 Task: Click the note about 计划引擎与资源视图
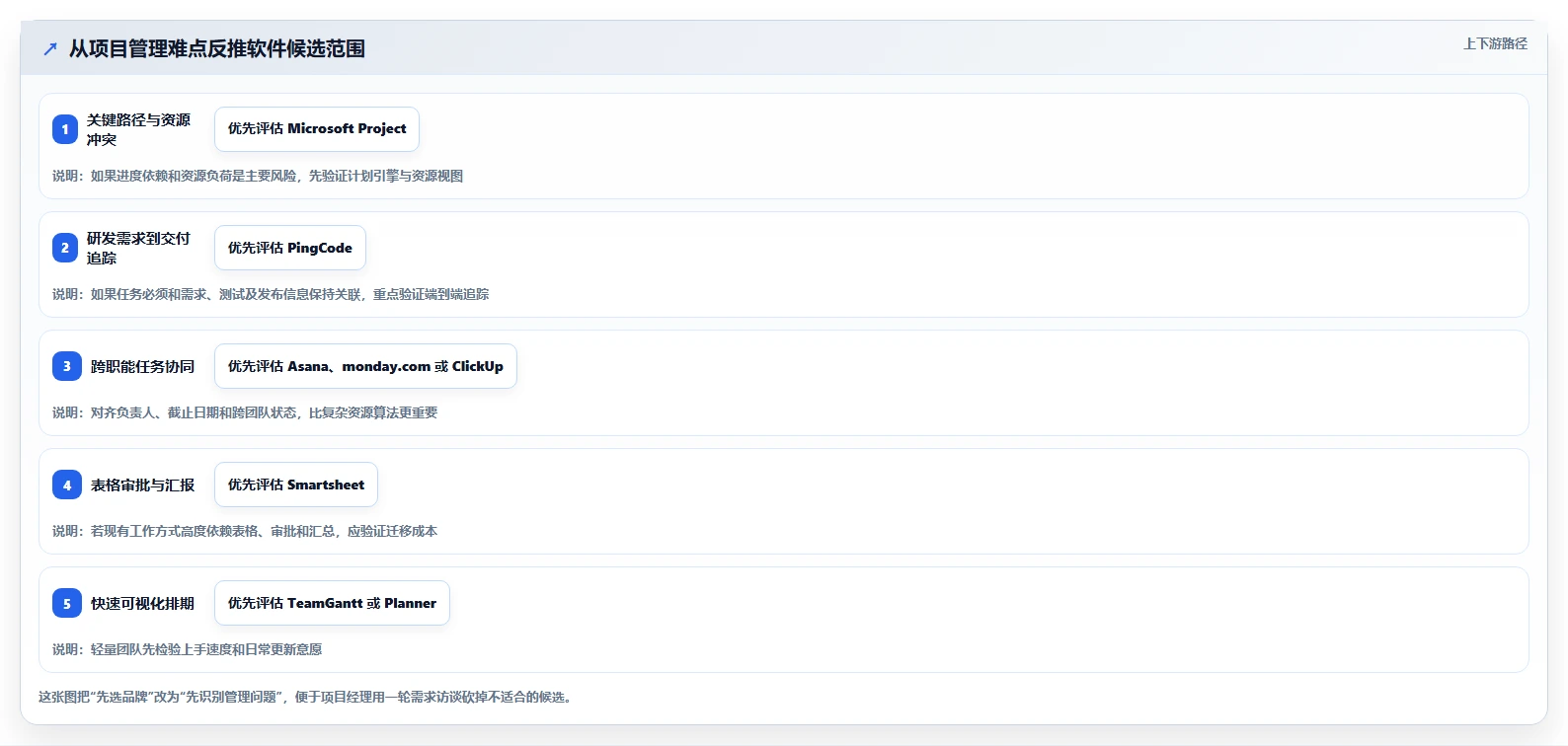coord(258,176)
